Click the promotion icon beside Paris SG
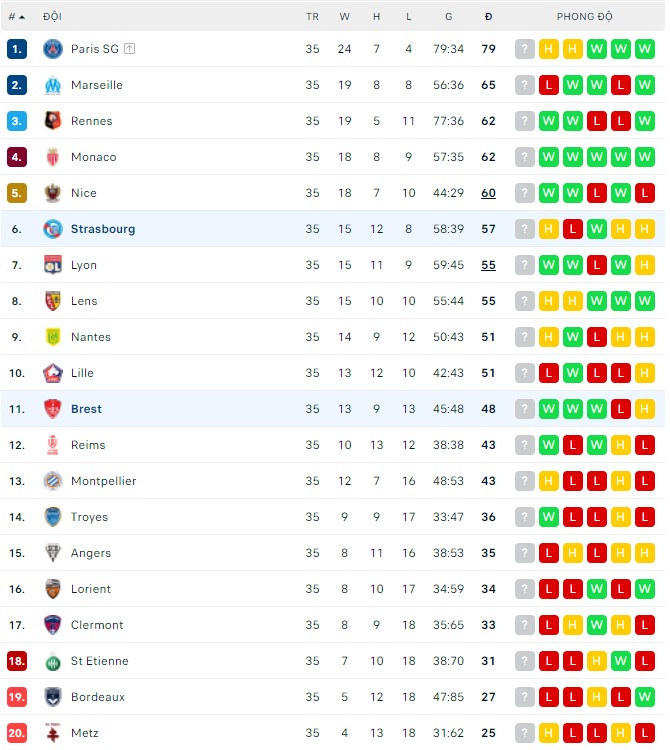Screen dimensions: 670x750 tap(130, 49)
